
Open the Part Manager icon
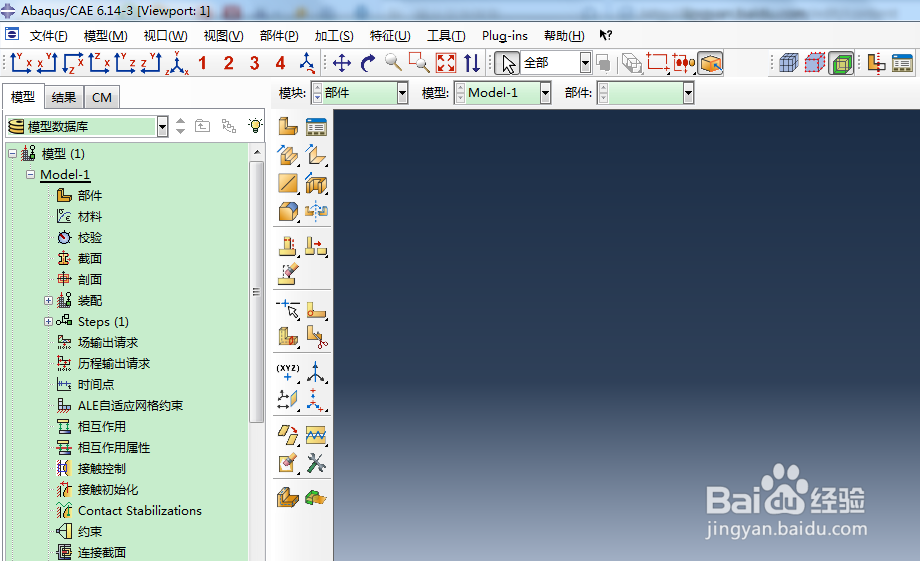(x=316, y=127)
